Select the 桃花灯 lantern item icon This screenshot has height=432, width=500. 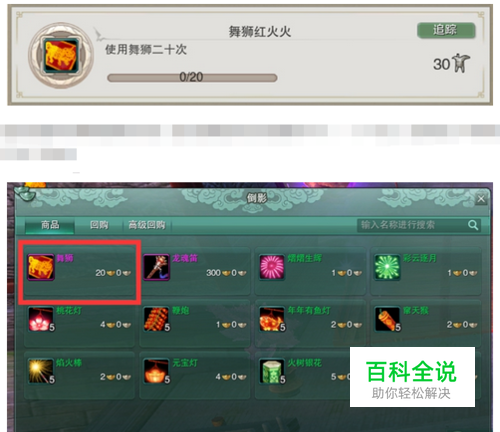tap(41, 319)
